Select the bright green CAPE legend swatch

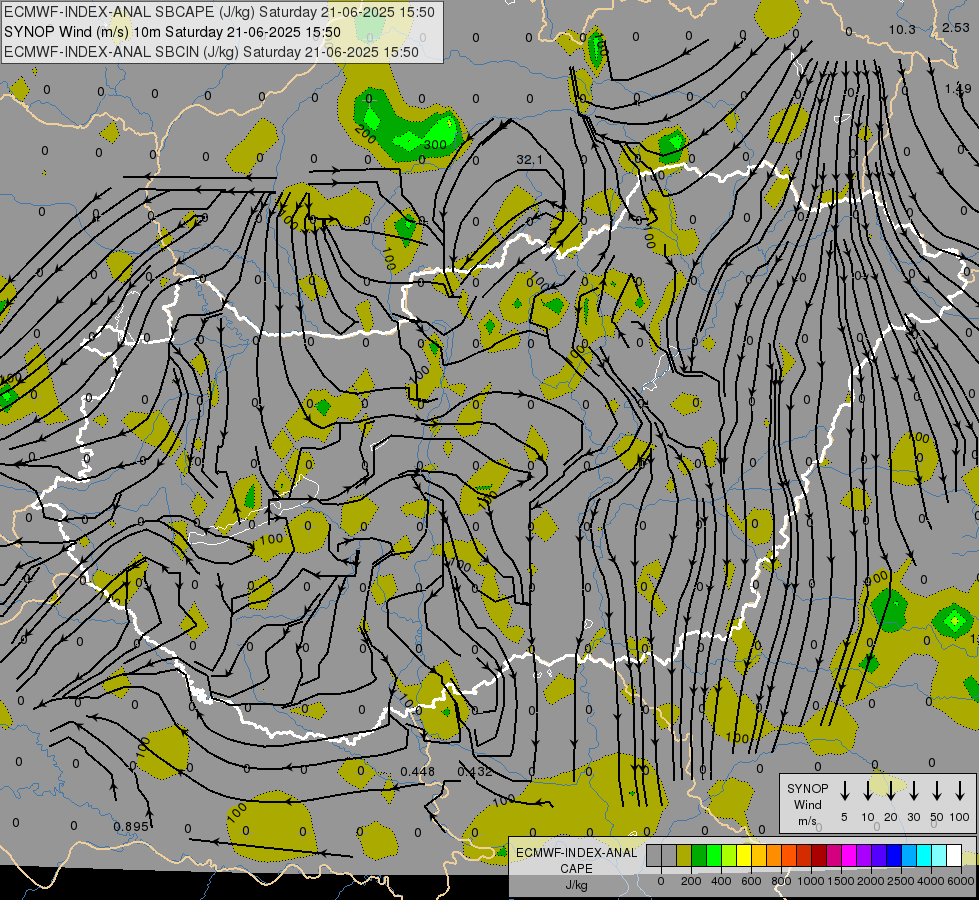(x=714, y=855)
